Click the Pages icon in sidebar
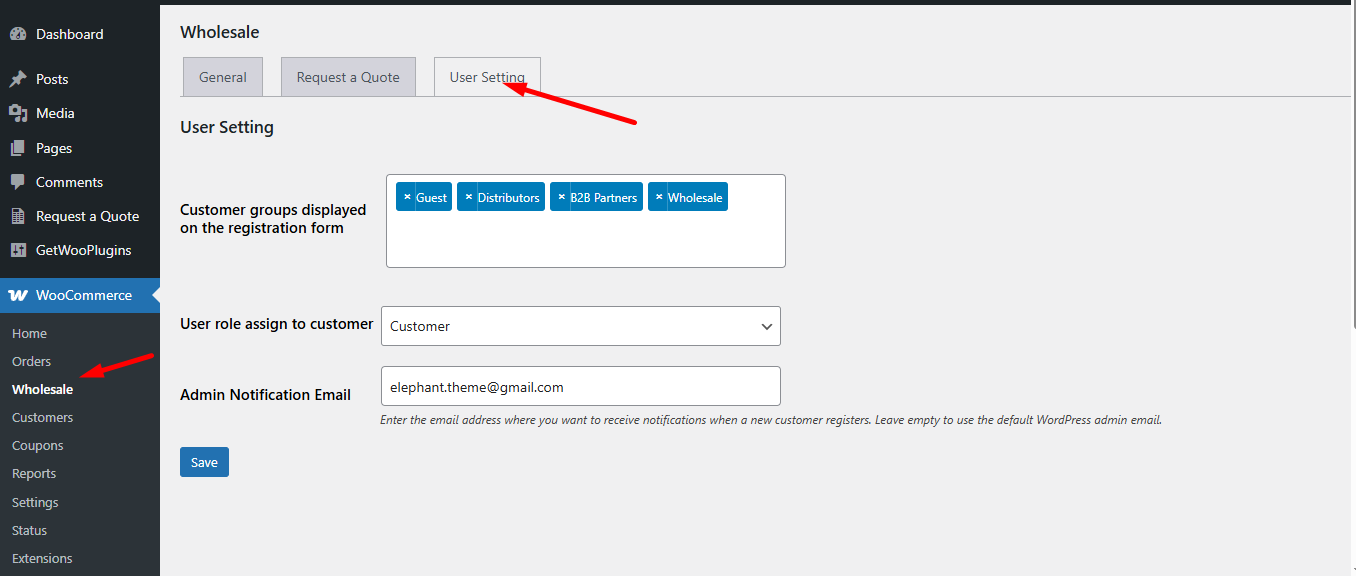Viewport: 1356px width, 576px height. (18, 148)
